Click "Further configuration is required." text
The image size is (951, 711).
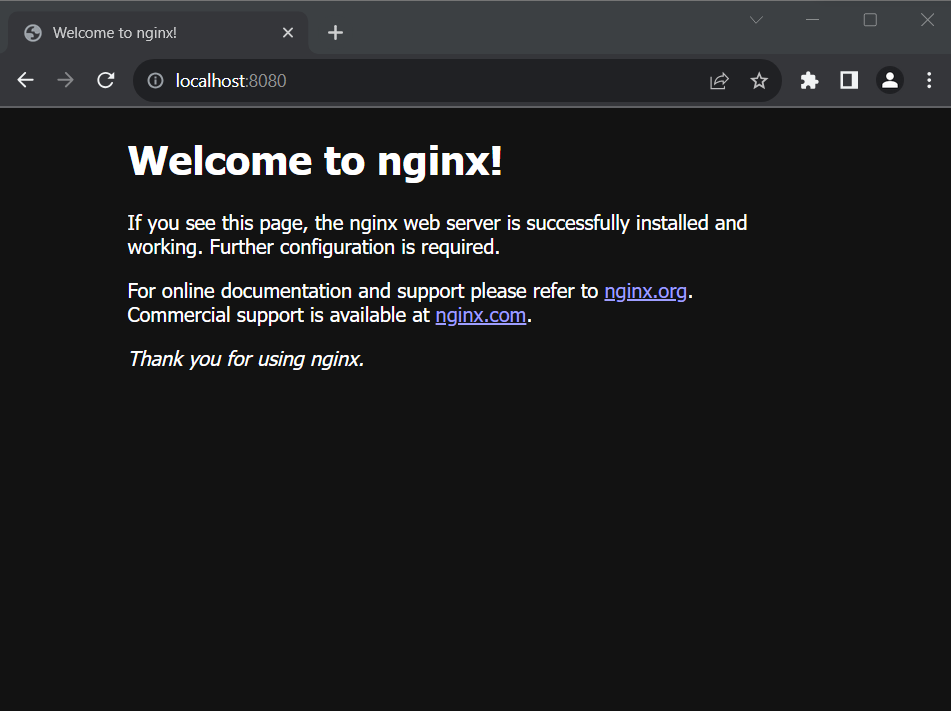click(x=355, y=248)
